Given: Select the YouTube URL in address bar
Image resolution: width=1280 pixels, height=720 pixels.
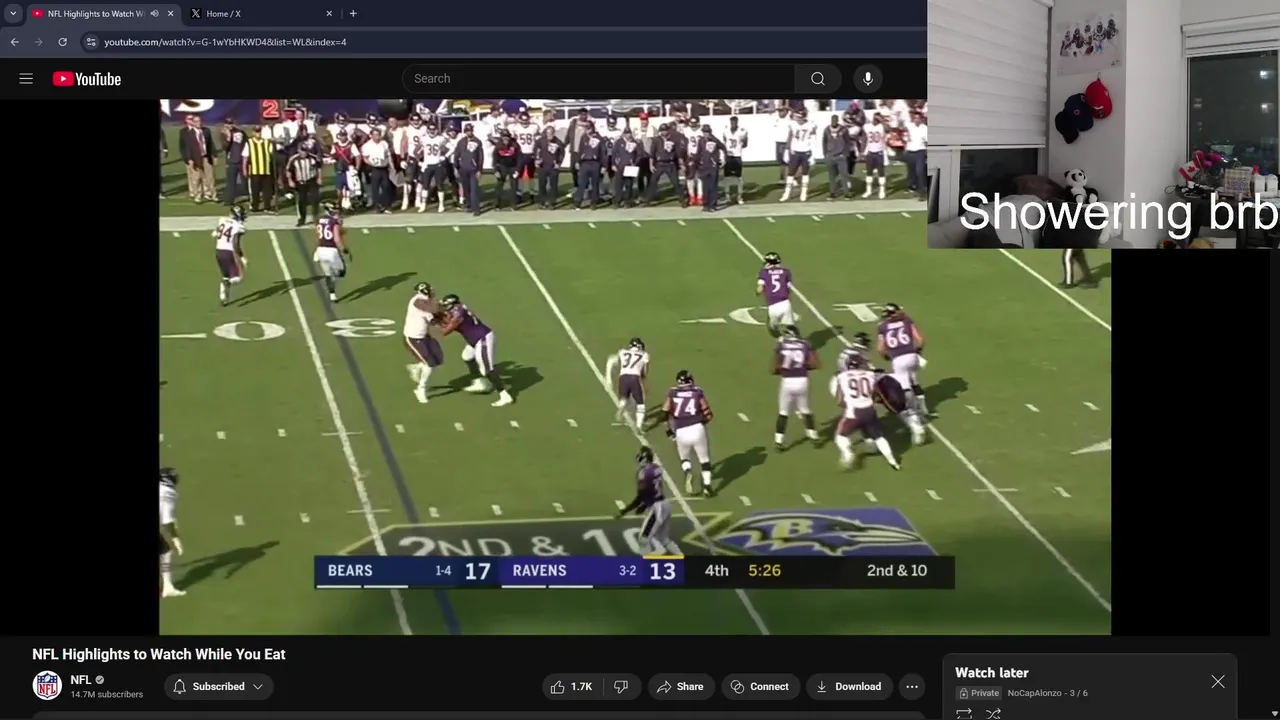Looking at the screenshot, I should (x=225, y=42).
